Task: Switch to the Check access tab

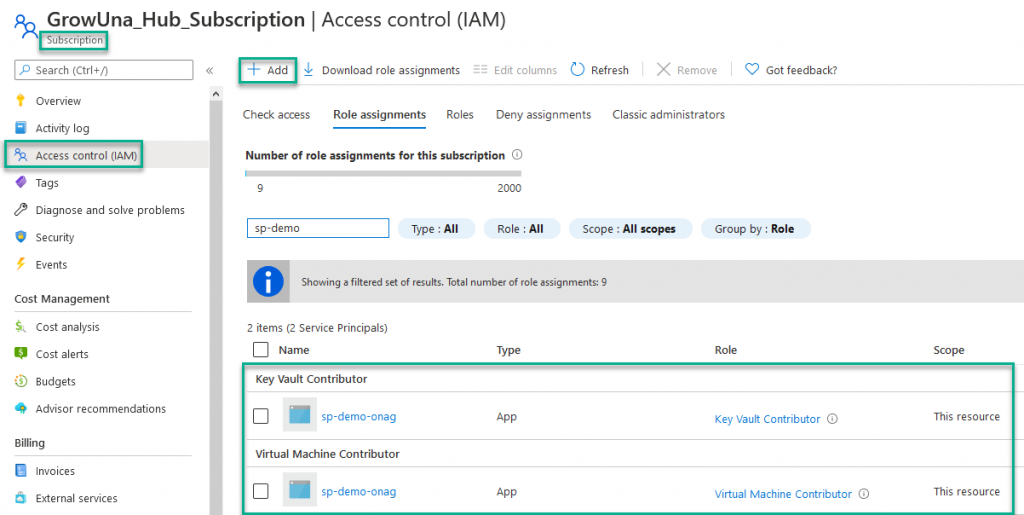Action: [276, 114]
